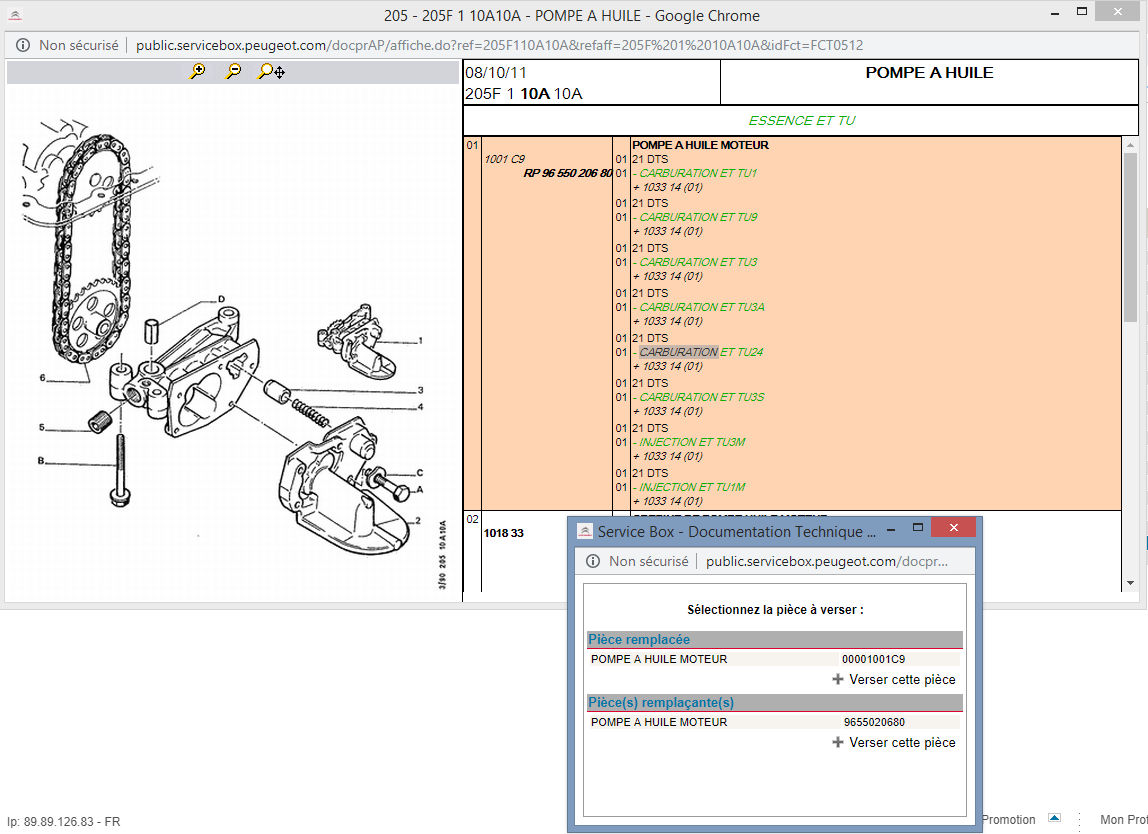The height and width of the screenshot is (834, 1148).
Task: Click site info icon in Service Box popup
Action: (594, 561)
